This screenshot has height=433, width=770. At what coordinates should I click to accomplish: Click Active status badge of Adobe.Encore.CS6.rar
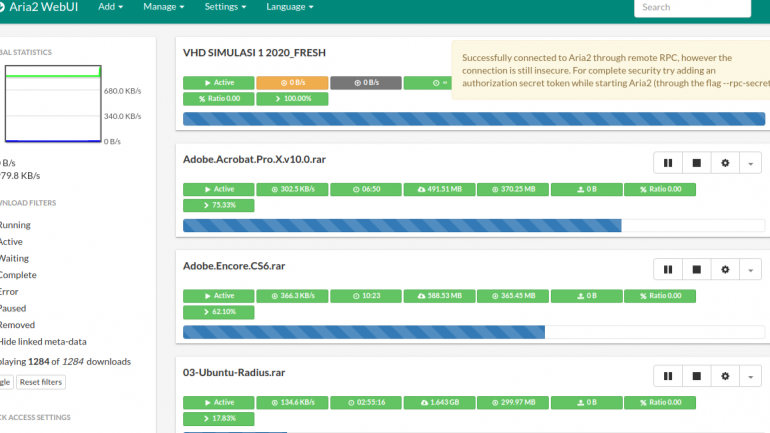coord(219,296)
